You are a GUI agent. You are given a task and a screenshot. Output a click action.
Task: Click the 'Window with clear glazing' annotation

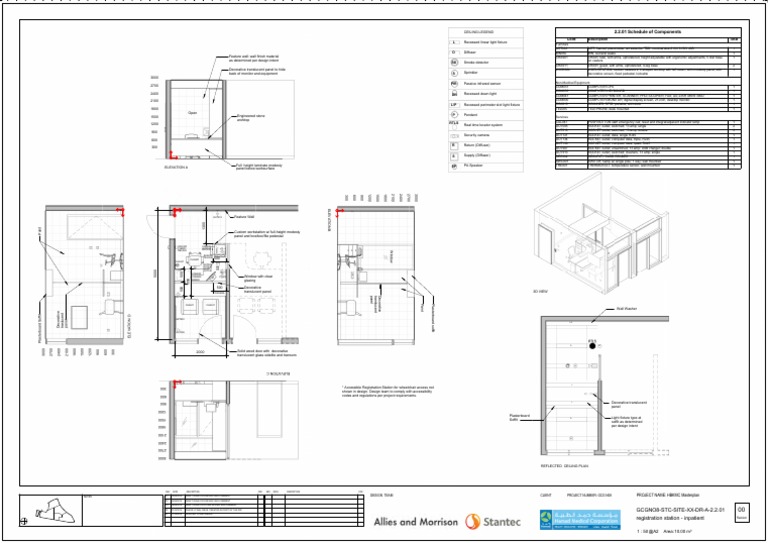258,279
